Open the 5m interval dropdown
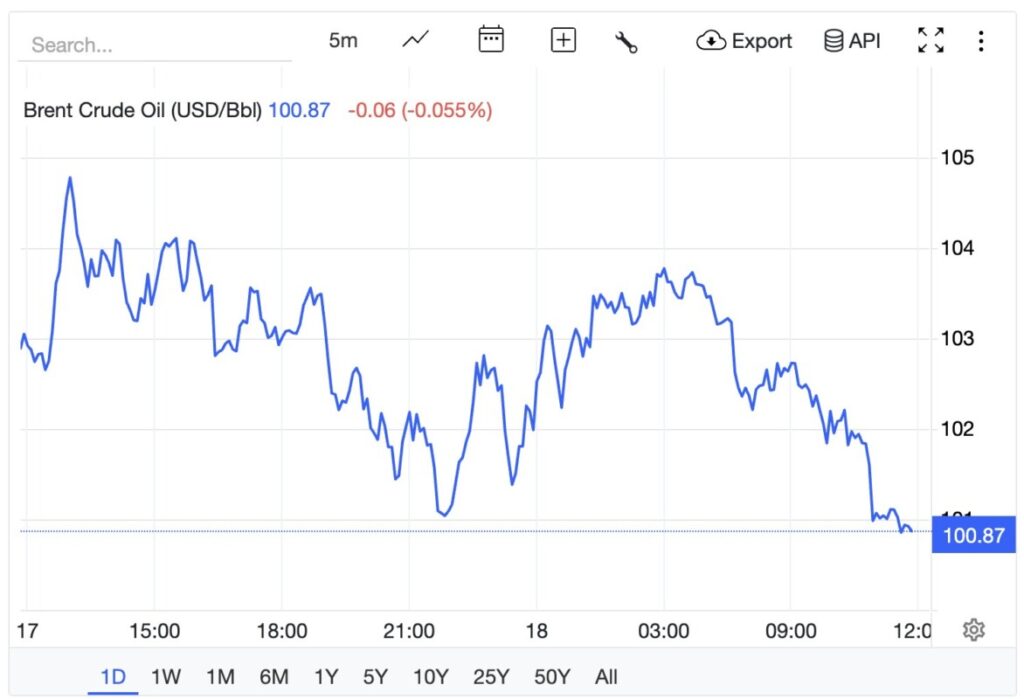The height and width of the screenshot is (699, 1024). (342, 40)
